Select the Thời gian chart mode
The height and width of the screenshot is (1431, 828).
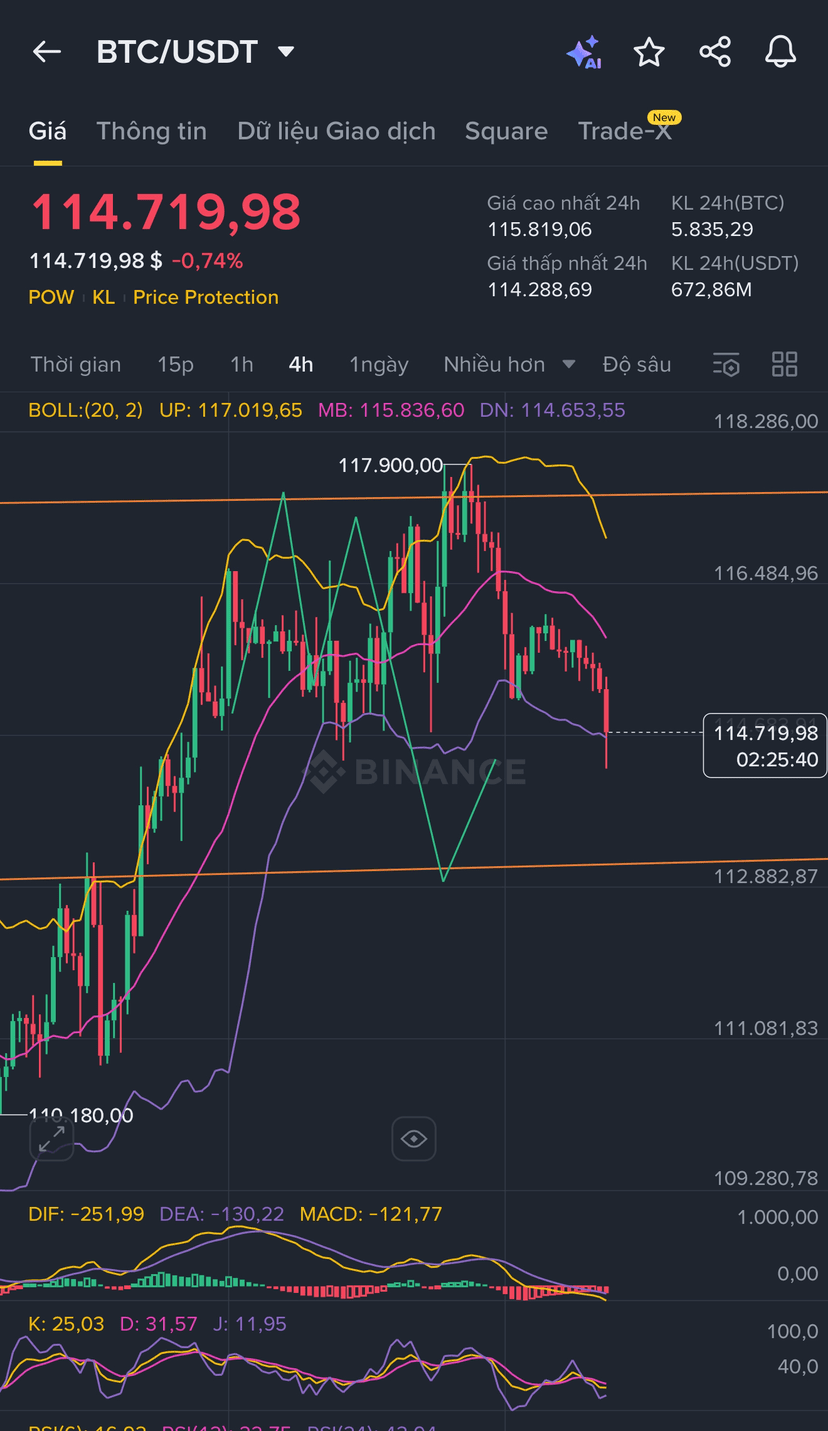[x=76, y=365]
